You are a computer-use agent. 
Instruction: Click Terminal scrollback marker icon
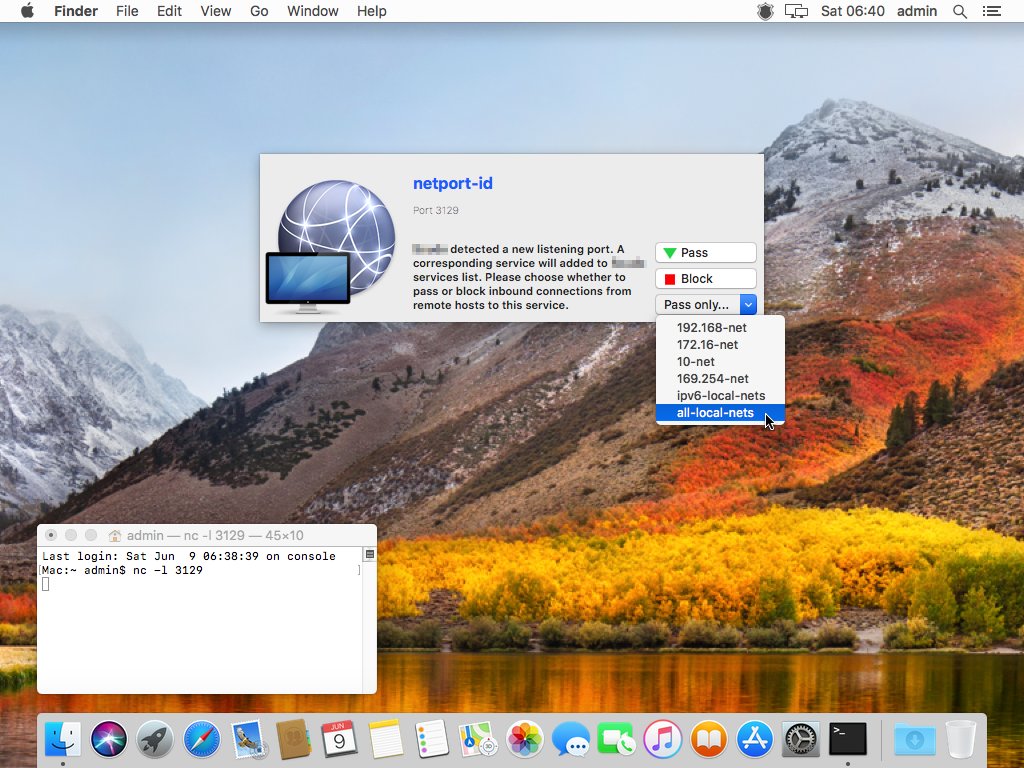(370, 554)
